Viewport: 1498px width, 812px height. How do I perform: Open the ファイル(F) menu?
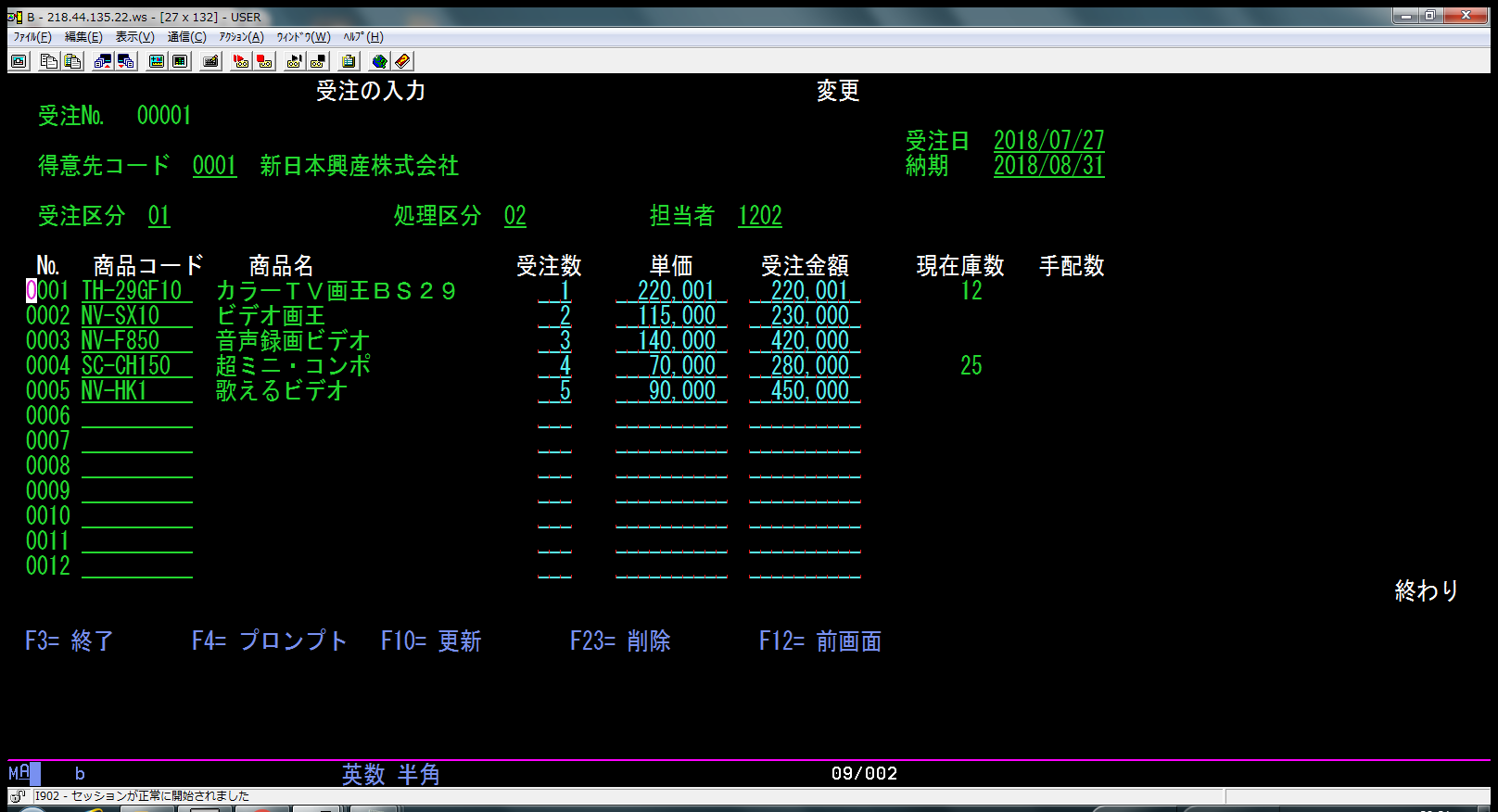[x=32, y=37]
